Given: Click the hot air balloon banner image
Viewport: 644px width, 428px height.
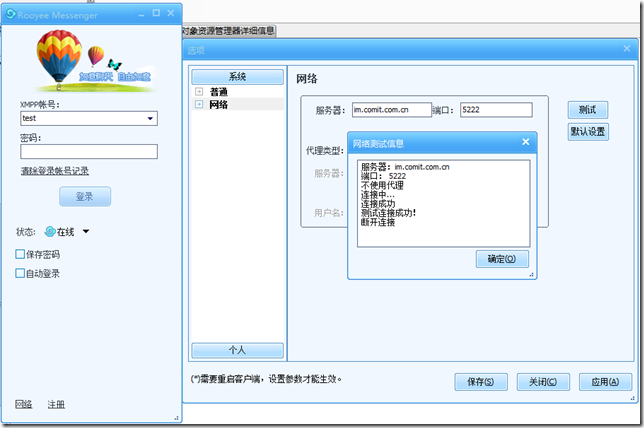Looking at the screenshot, I should tap(90, 60).
